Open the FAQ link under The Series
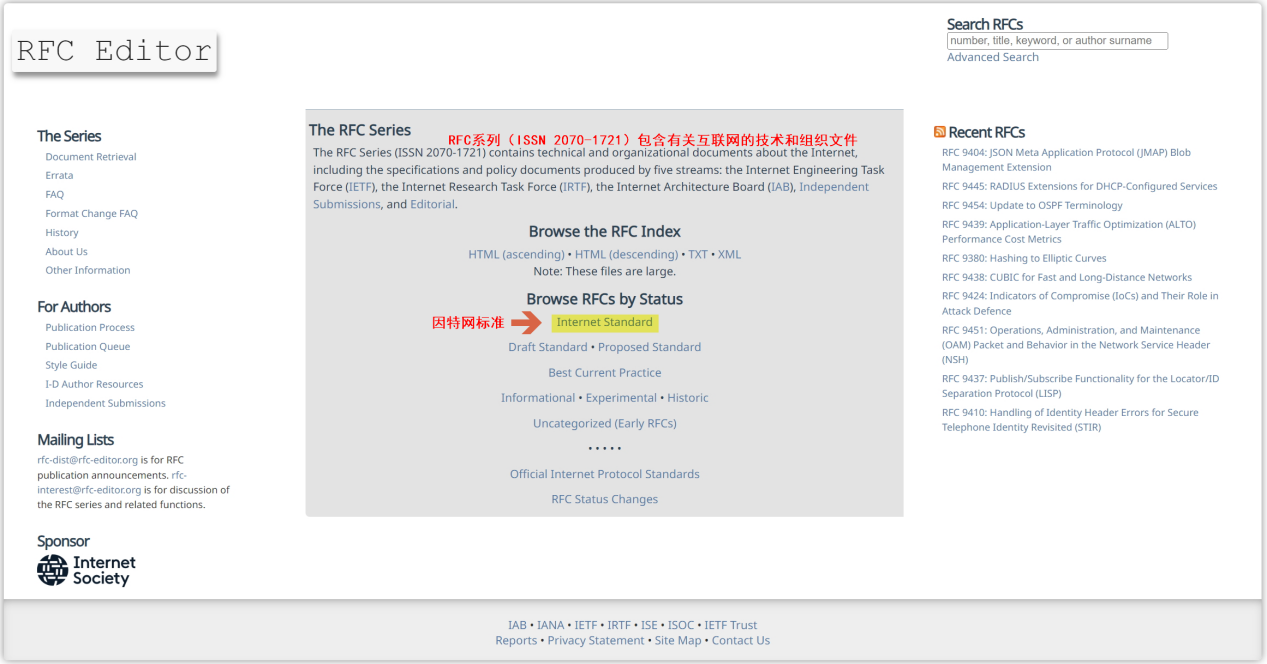The height and width of the screenshot is (664, 1267). pos(54,195)
